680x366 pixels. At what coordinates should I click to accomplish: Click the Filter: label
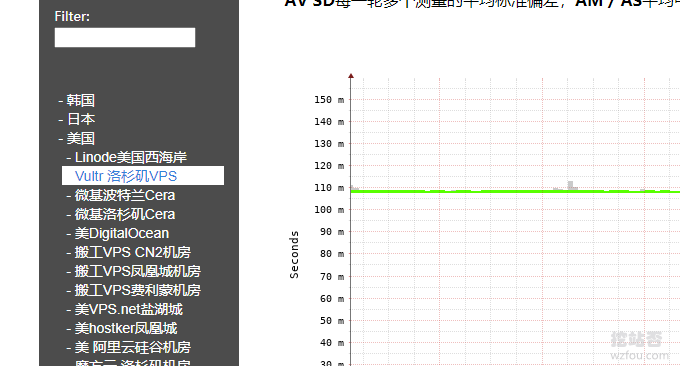click(72, 16)
